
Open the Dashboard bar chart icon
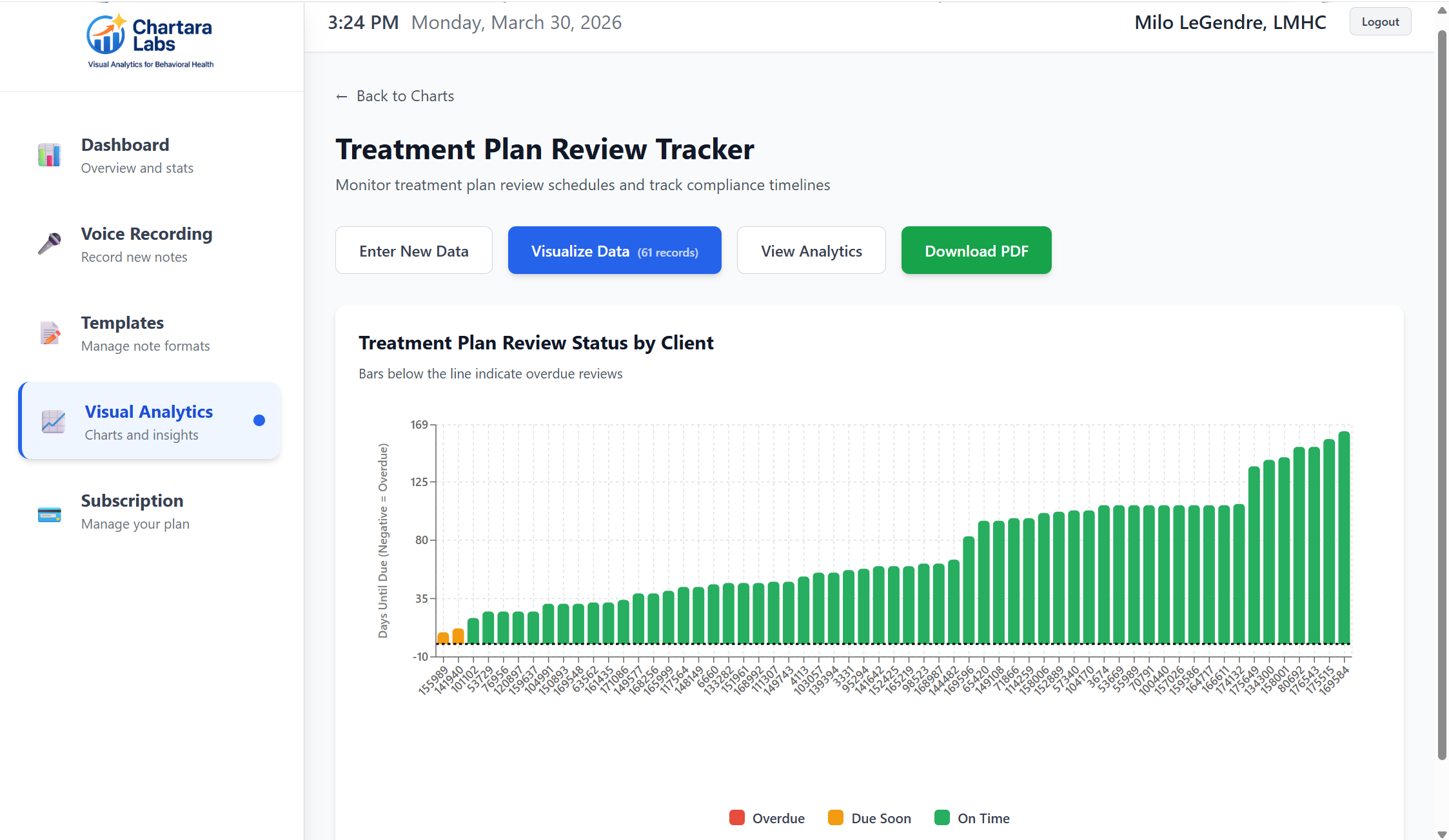(50, 155)
